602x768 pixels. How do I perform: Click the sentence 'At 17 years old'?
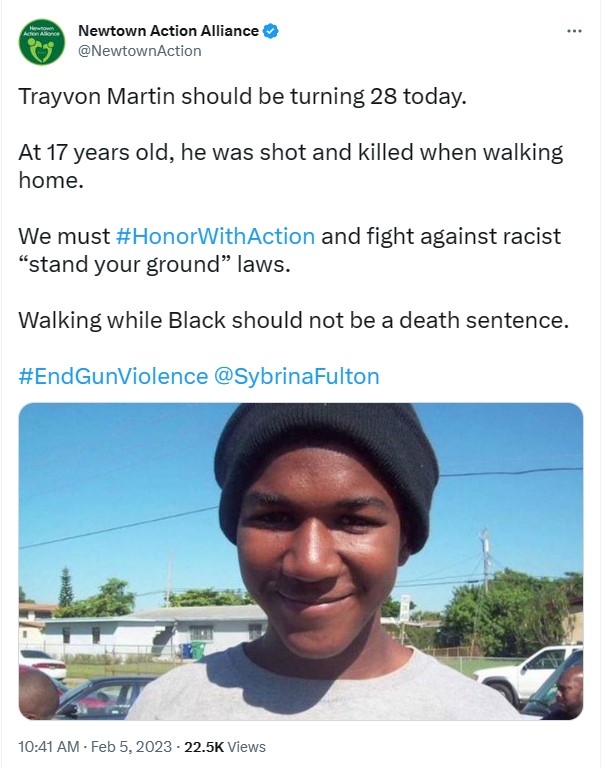(x=96, y=152)
